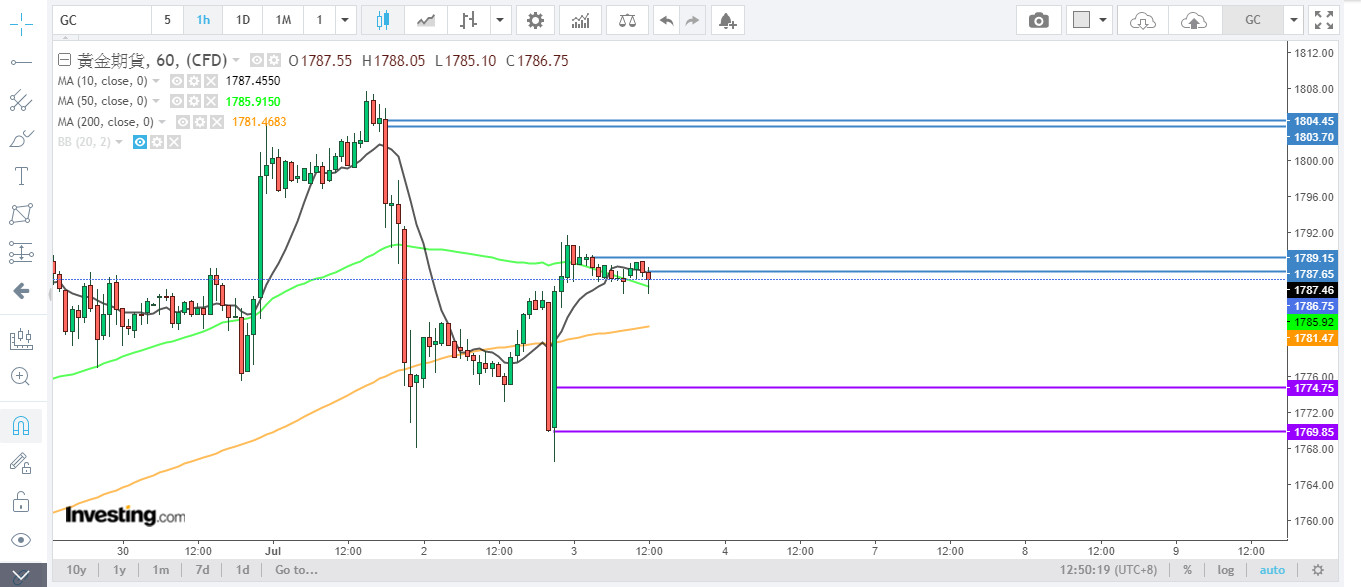Expand MA (200, close, 0) options arrow

[x=163, y=122]
